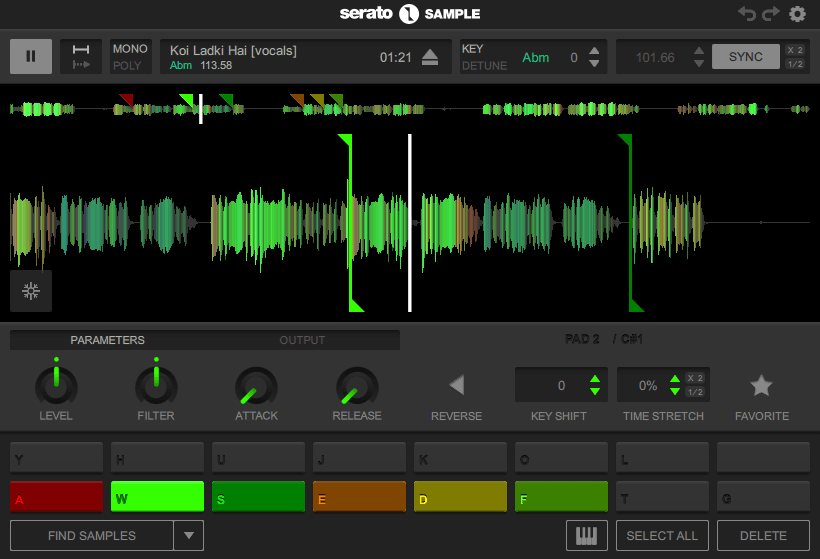Click the redo arrow icon
820x559 pixels.
point(770,14)
